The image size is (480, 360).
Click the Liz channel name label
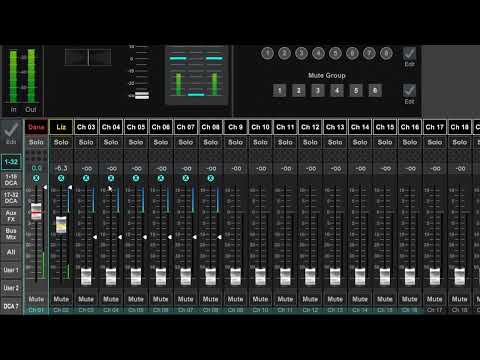61,127
